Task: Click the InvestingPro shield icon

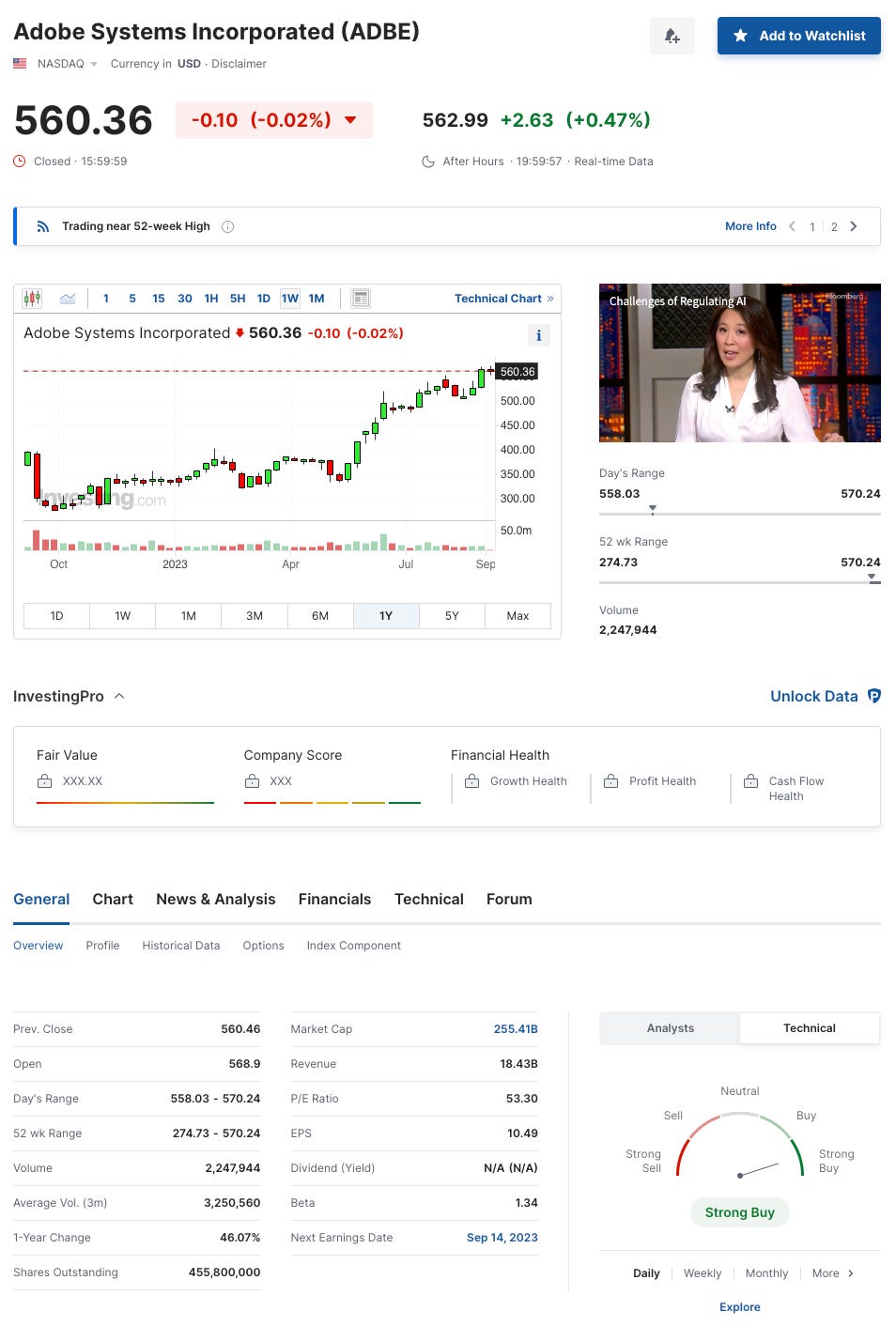Action: (874, 696)
